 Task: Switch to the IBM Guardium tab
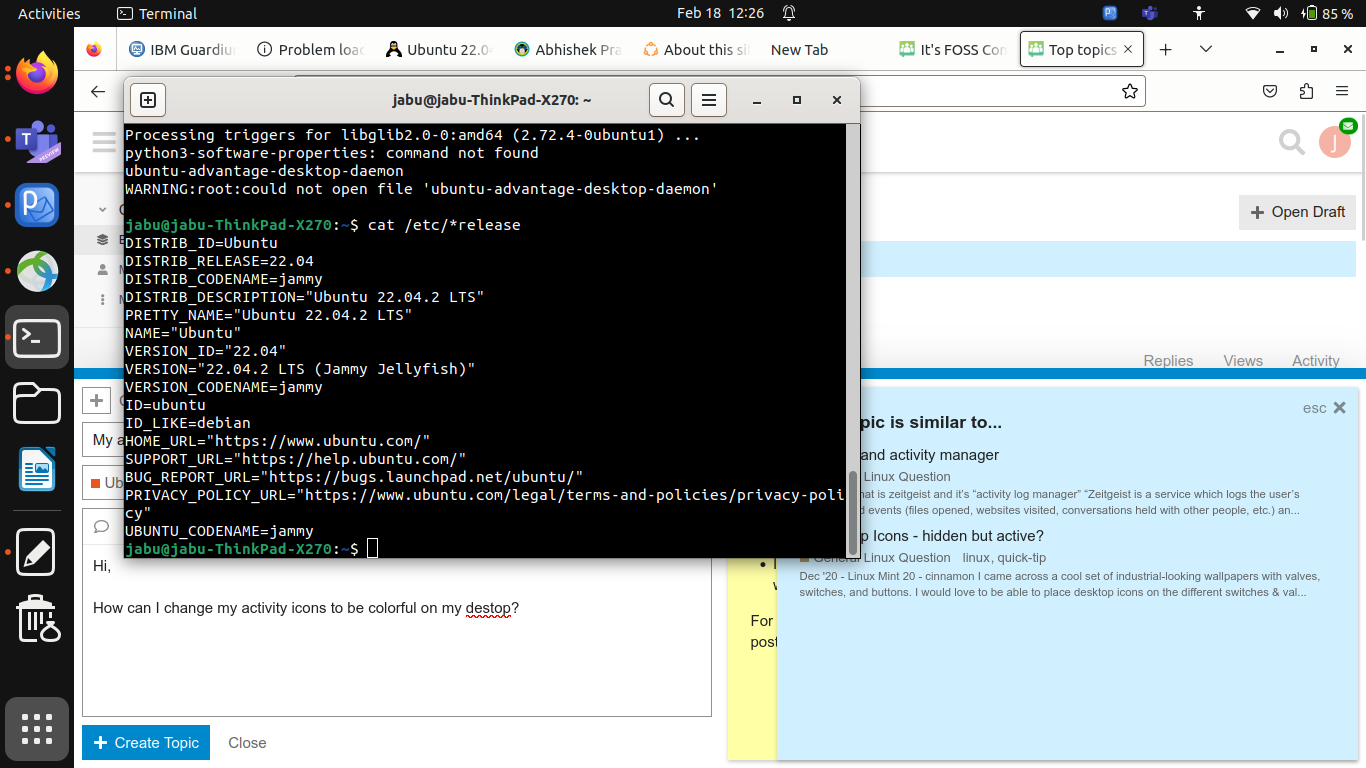coord(182,49)
